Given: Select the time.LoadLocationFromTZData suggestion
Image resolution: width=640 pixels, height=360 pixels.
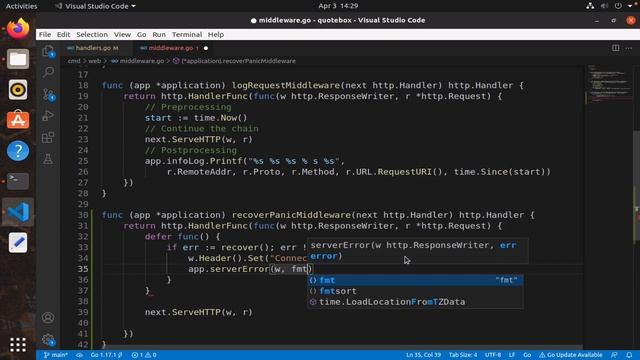Looking at the screenshot, I should 415,302.
